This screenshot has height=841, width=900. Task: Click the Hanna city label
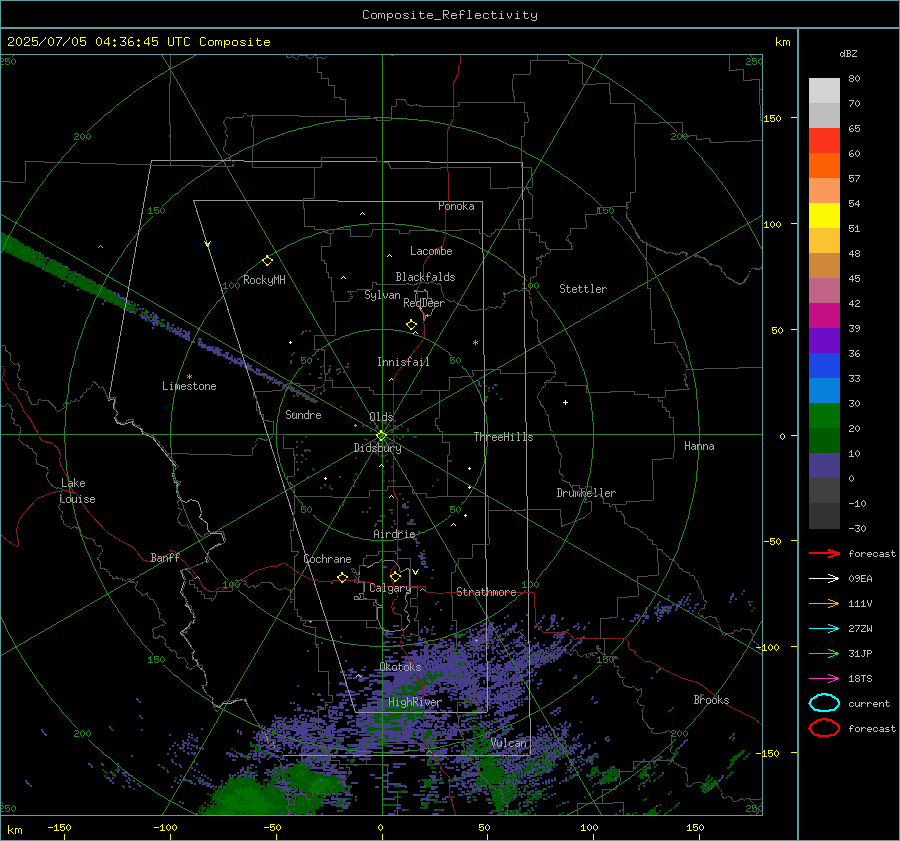699,446
